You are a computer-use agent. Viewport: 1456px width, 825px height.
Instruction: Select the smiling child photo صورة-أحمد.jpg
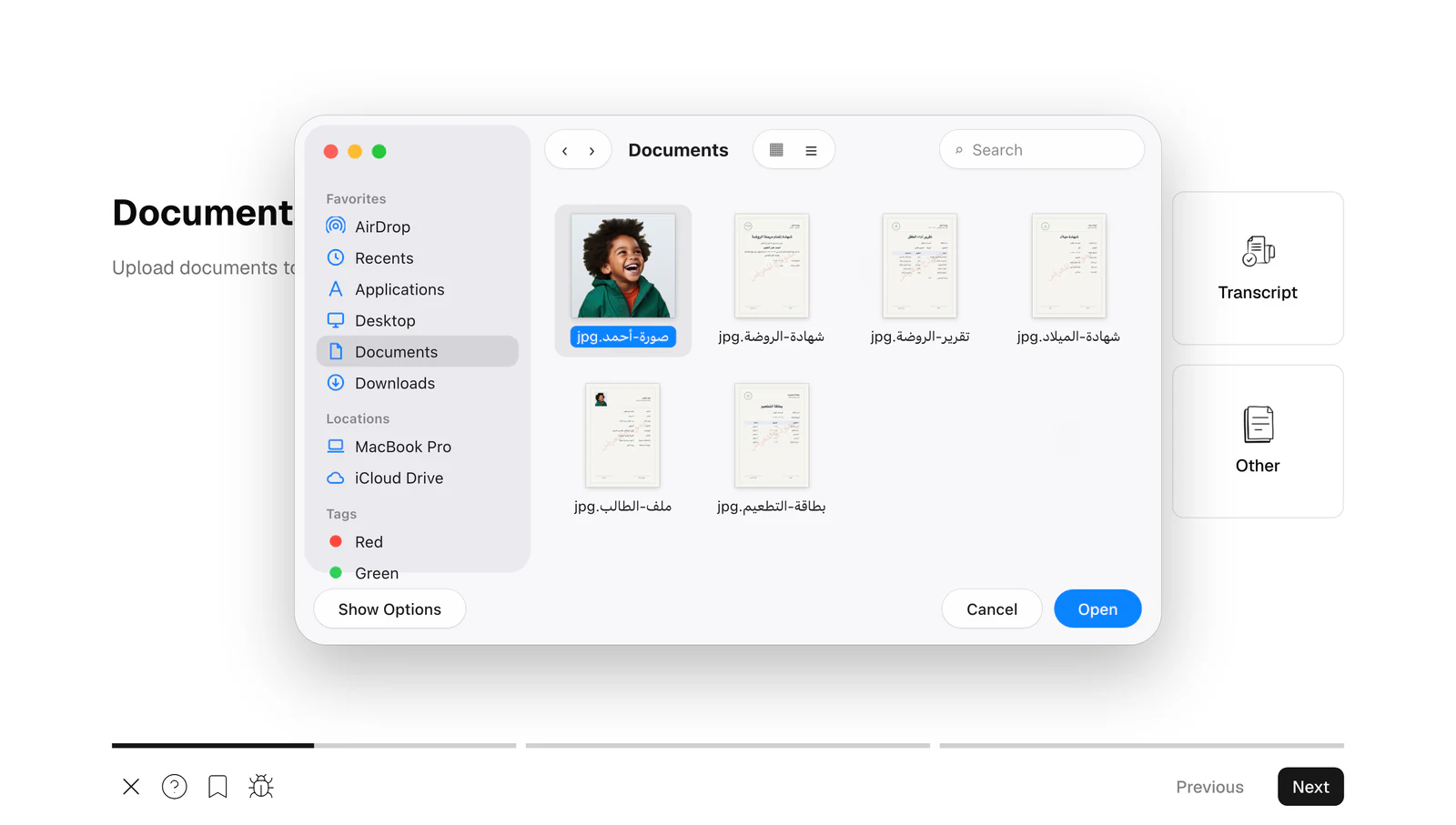point(623,280)
